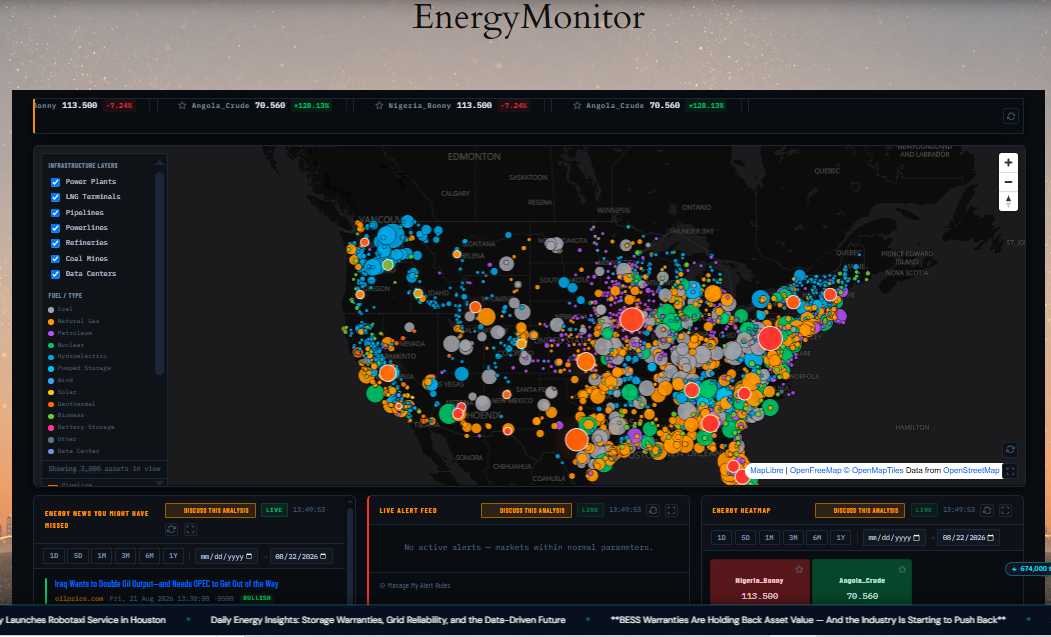Click the Nuclear green legend swatch
This screenshot has height=637, width=1051.
[x=51, y=345]
